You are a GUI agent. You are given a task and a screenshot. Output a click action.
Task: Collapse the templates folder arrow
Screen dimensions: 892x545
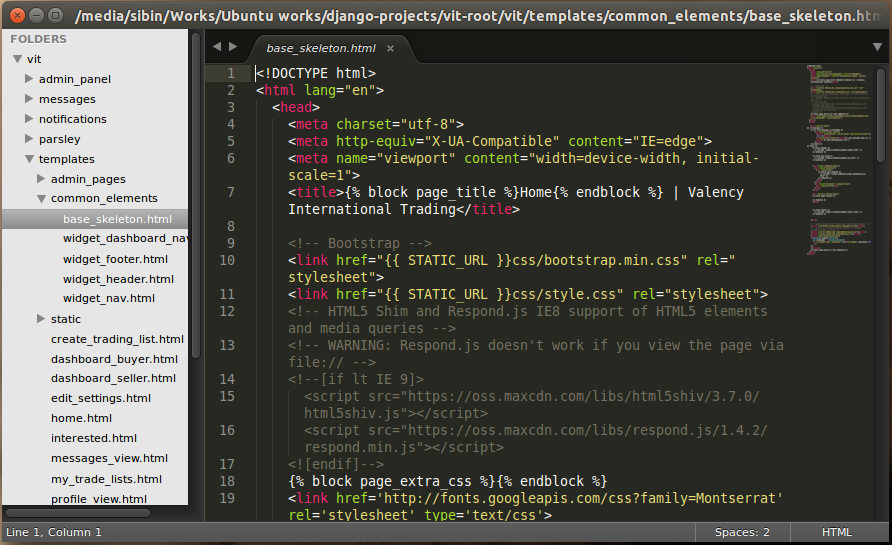point(30,159)
